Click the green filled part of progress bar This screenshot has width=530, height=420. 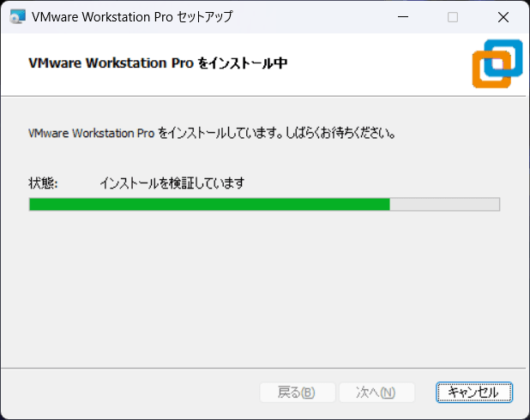click(210, 204)
